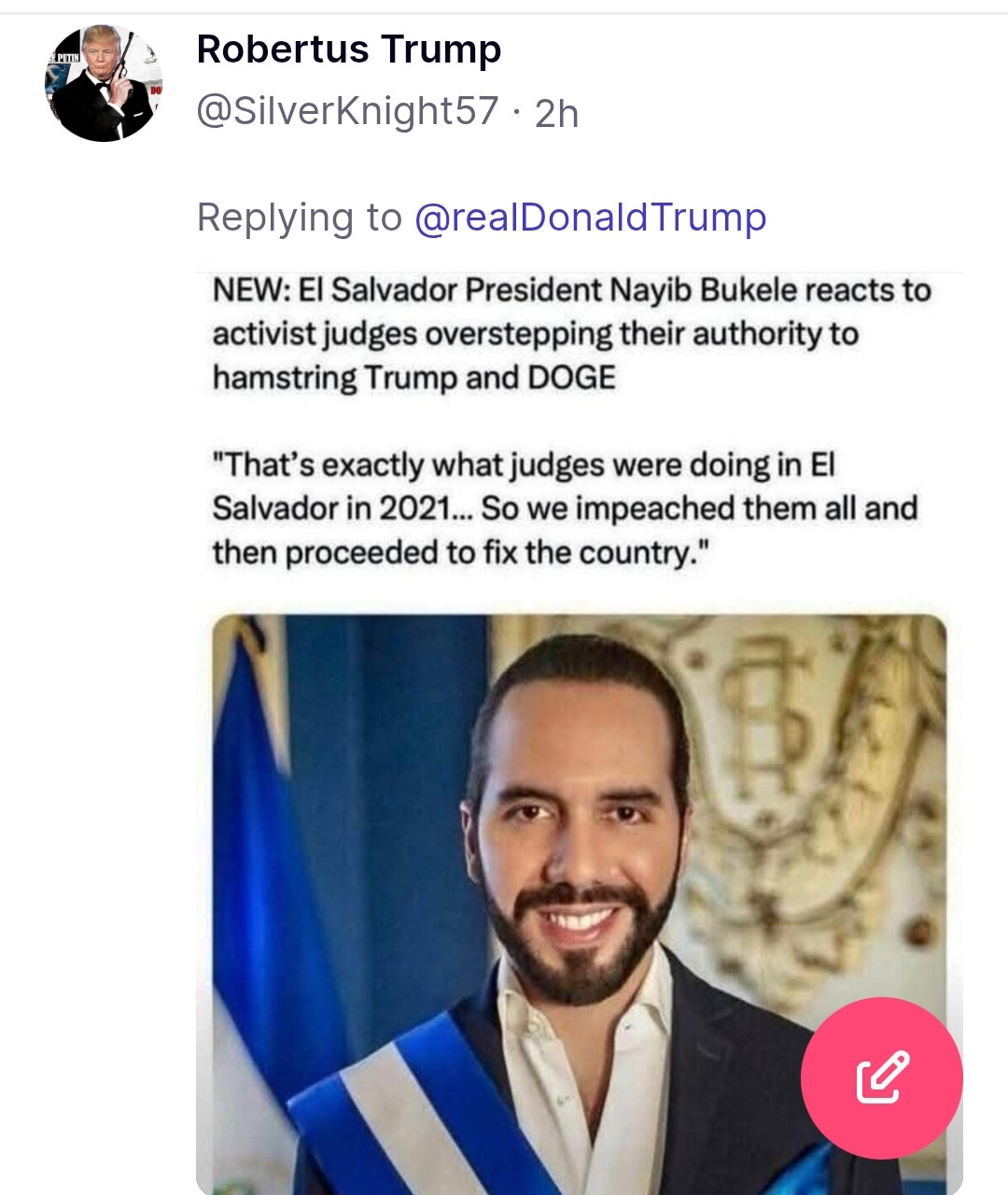This screenshot has width=1008, height=1195.
Task: Click the 2h post timestamp
Action: [x=557, y=114]
